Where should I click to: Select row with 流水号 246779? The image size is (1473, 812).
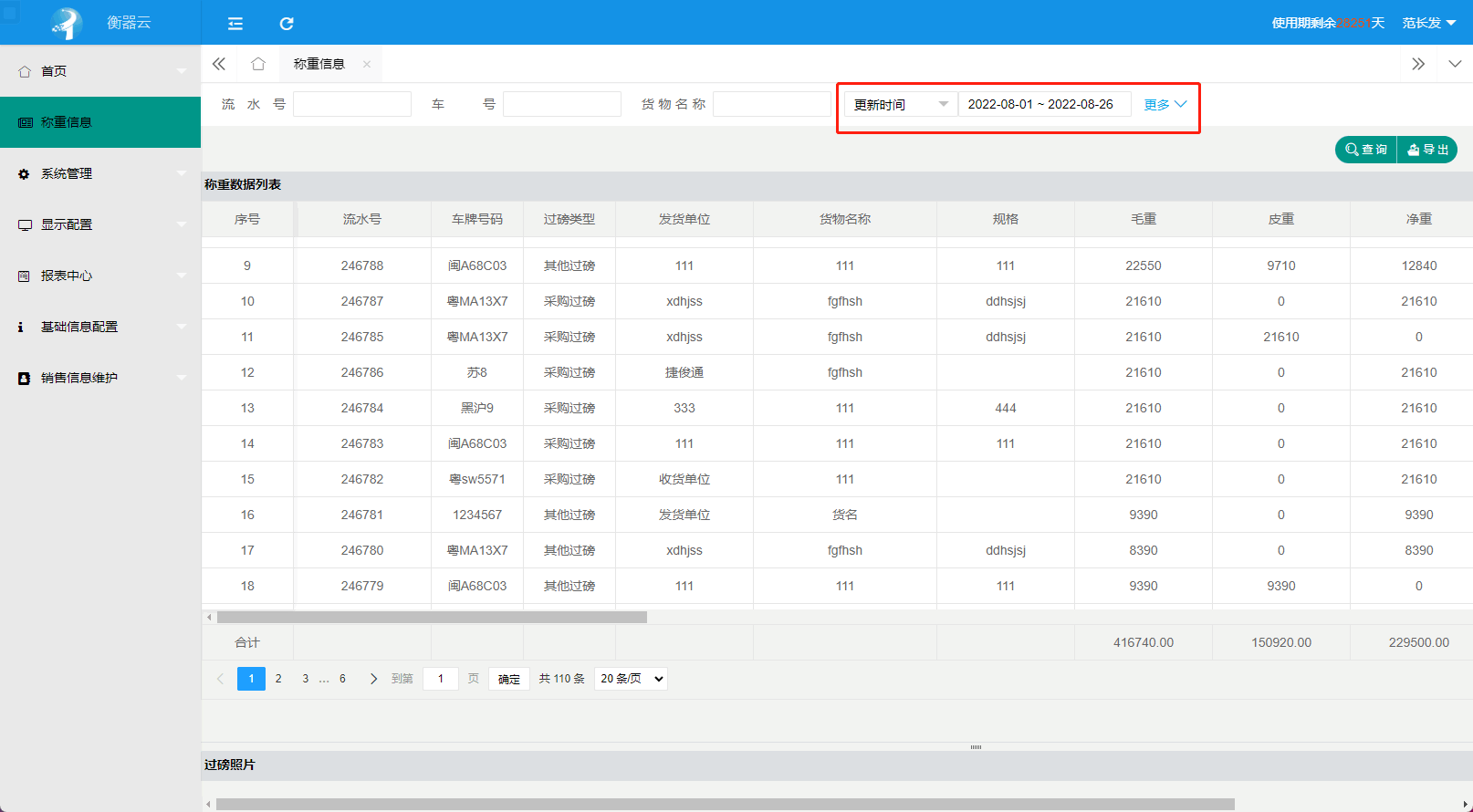pyautogui.click(x=837, y=586)
